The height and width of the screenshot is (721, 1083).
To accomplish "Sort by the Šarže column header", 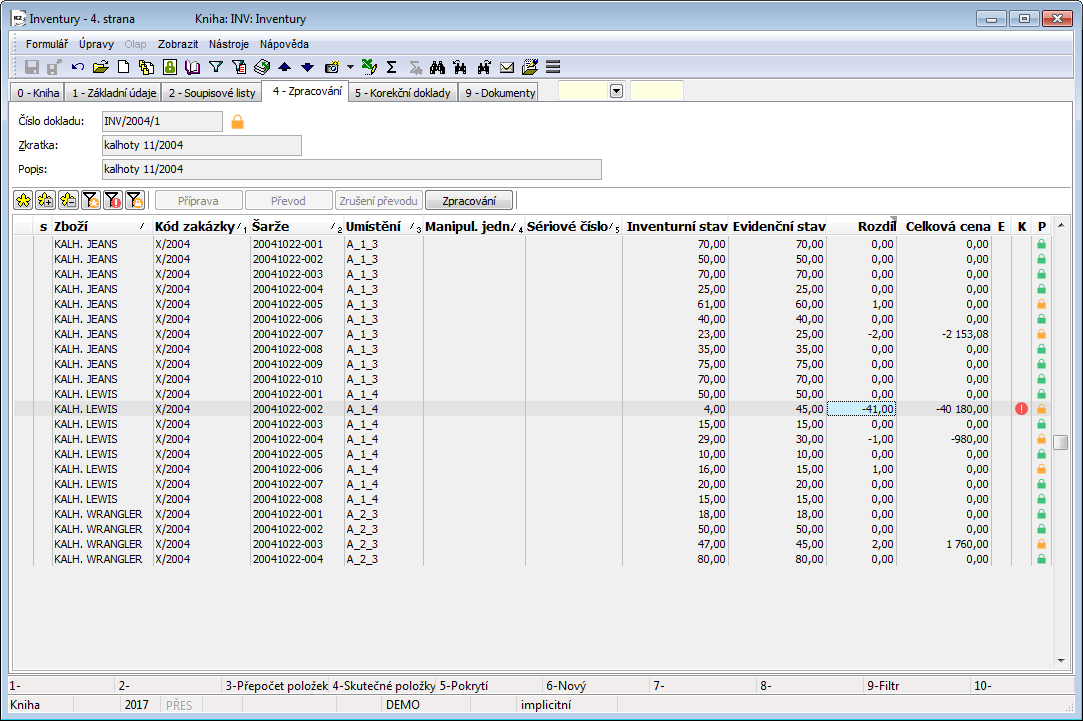I will [x=297, y=227].
